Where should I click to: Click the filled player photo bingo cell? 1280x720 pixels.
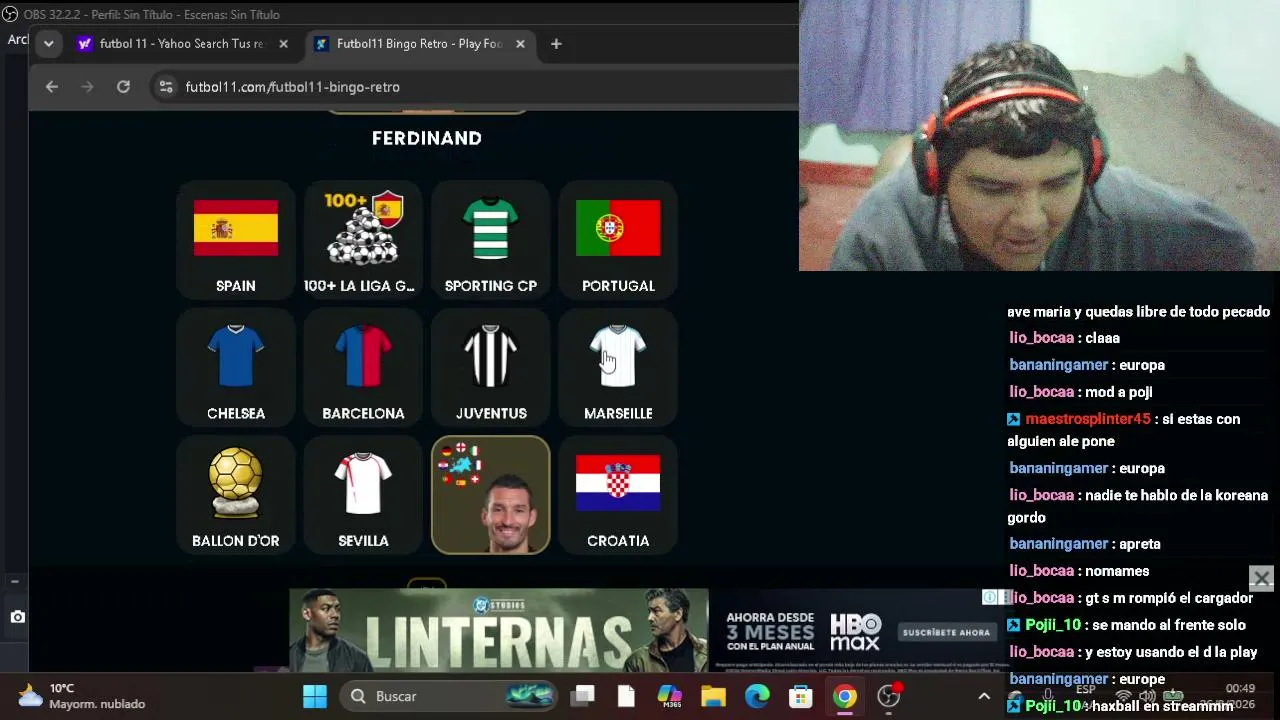pyautogui.click(x=491, y=495)
